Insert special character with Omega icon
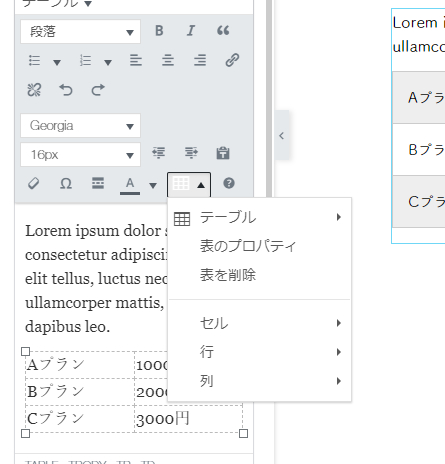445x464 pixels. pyautogui.click(x=66, y=183)
